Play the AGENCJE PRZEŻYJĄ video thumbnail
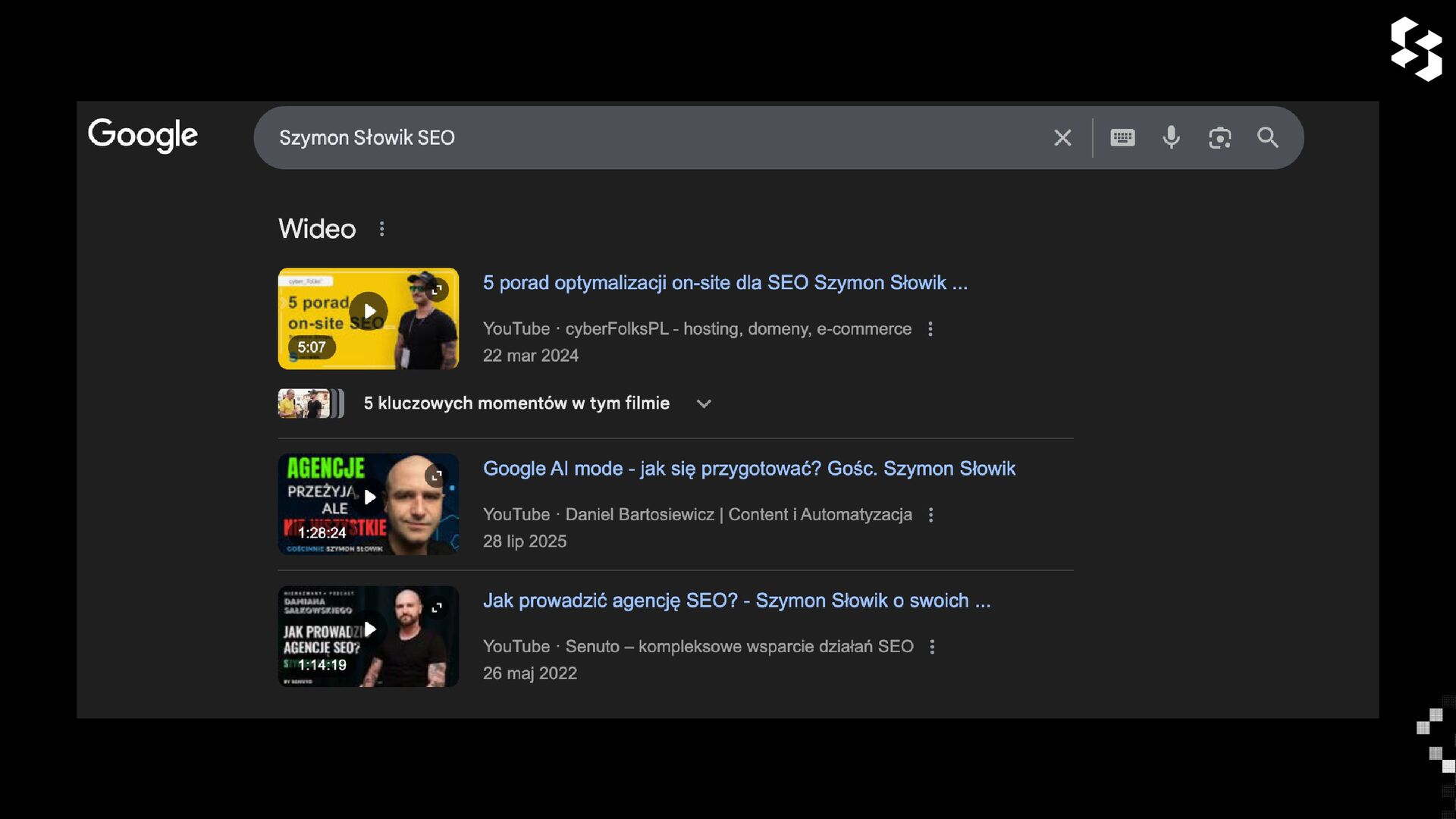This screenshot has width=1456, height=819. tap(369, 497)
